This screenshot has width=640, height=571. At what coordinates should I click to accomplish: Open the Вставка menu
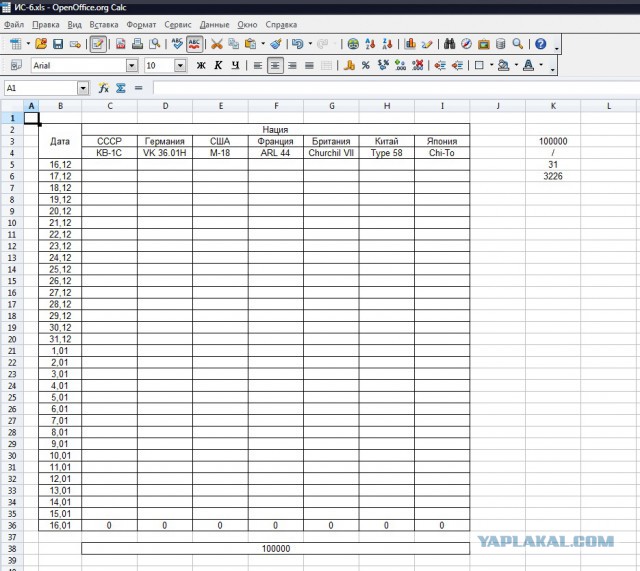104,25
